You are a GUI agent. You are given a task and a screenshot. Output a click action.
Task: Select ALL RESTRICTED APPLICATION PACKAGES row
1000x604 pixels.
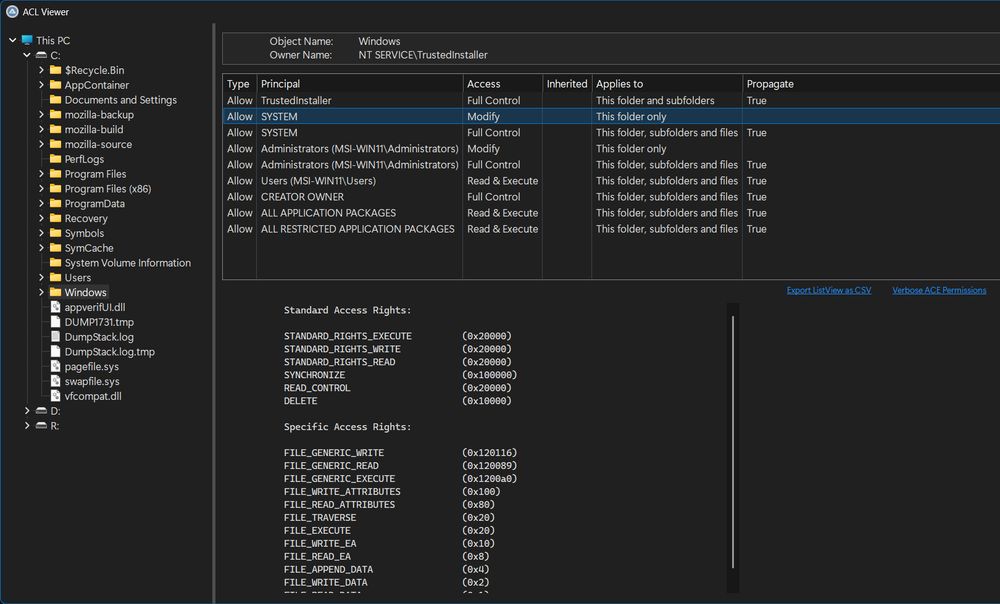pos(611,228)
